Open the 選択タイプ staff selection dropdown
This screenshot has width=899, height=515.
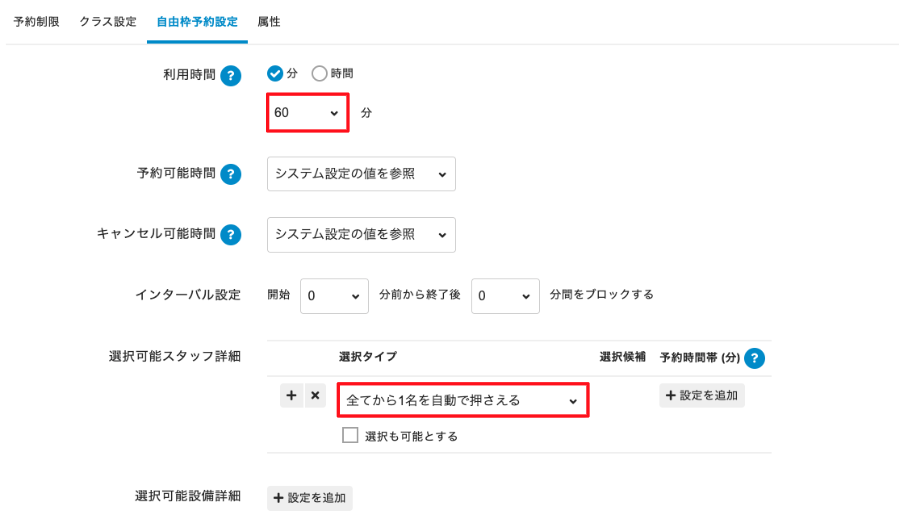(462, 400)
